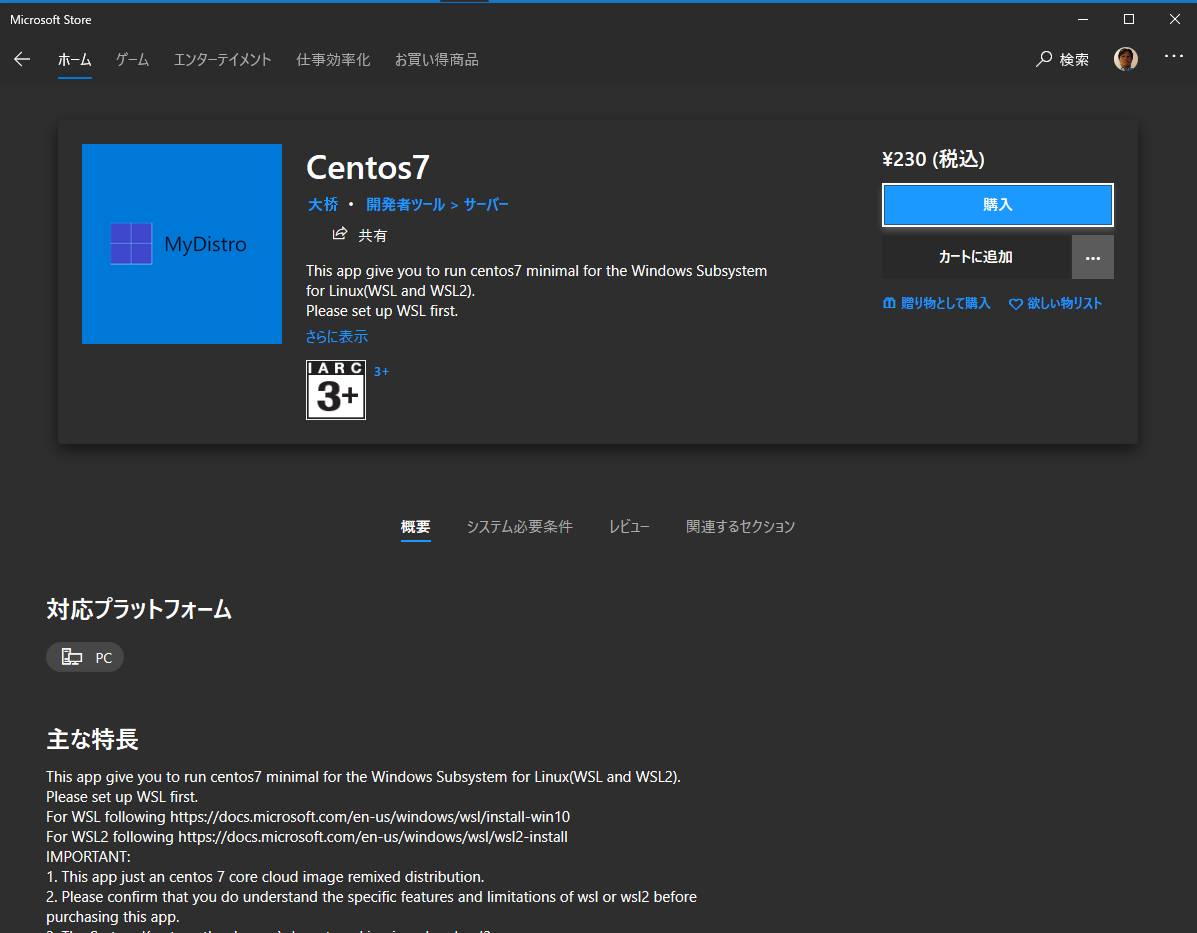Click the share icon next to 共有
1197x933 pixels.
[340, 234]
